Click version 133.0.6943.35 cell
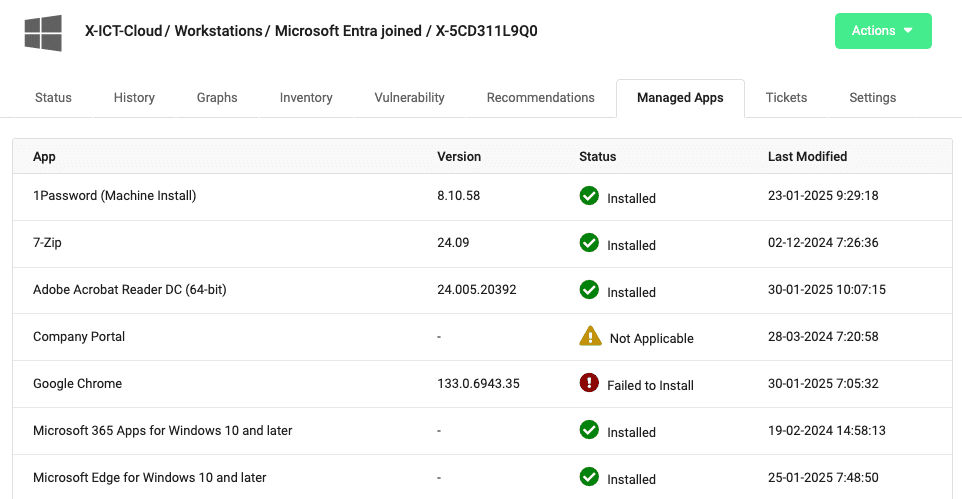962x499 pixels. (478, 384)
